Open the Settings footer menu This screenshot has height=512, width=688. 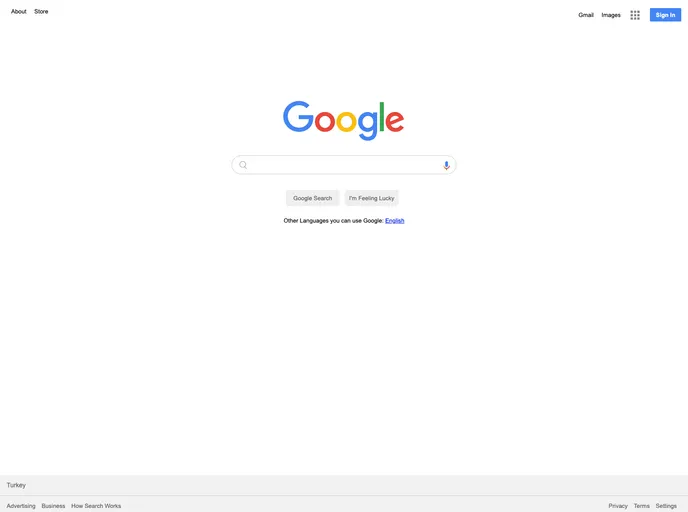pyautogui.click(x=666, y=506)
